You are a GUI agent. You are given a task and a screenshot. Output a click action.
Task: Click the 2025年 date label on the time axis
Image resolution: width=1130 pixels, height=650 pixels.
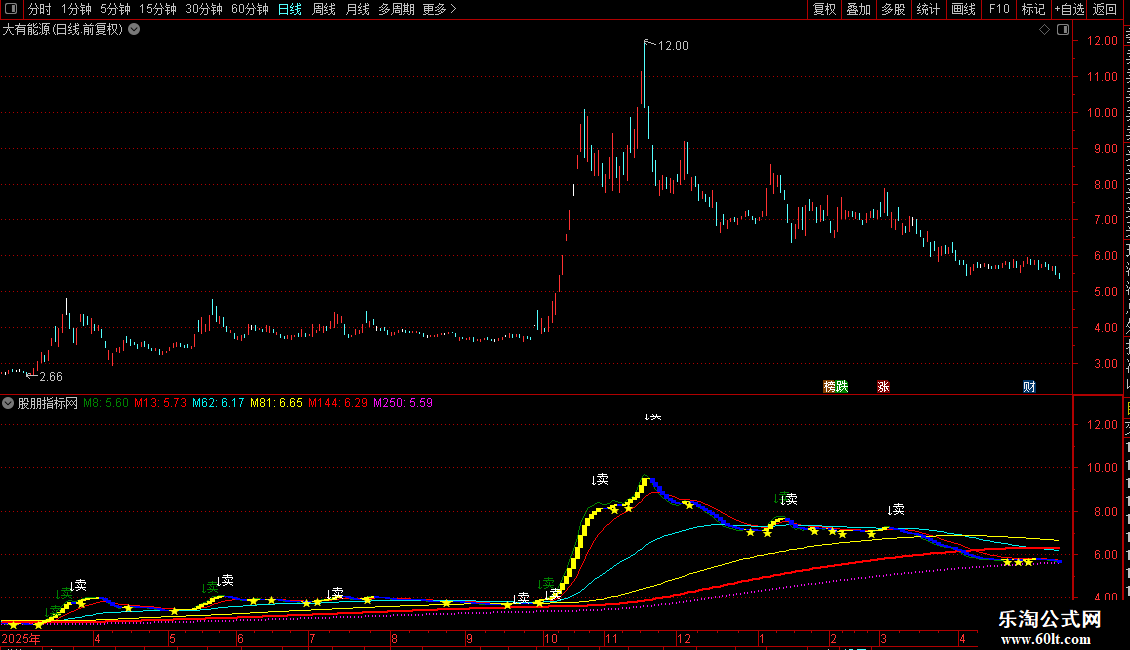(21, 639)
